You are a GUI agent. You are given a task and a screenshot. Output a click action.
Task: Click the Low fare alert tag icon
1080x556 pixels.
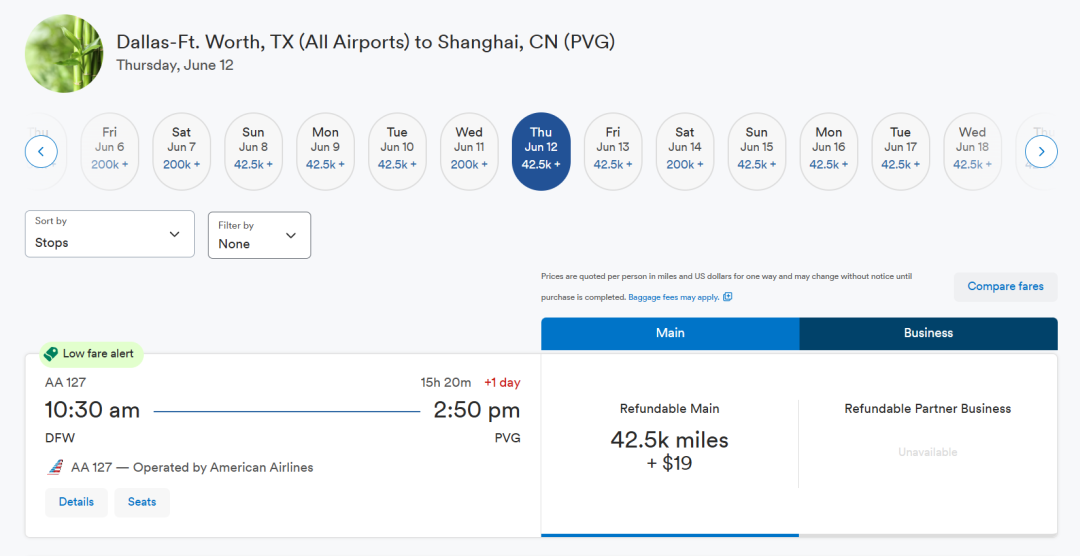[x=50, y=353]
